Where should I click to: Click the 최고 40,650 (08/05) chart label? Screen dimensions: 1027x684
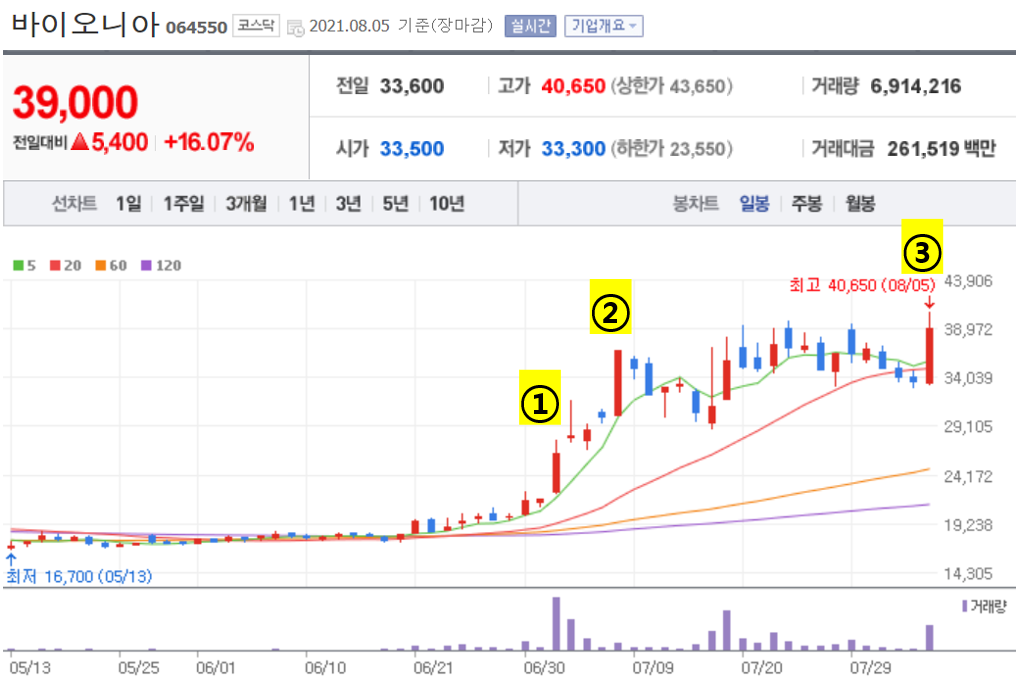pyautogui.click(x=862, y=285)
